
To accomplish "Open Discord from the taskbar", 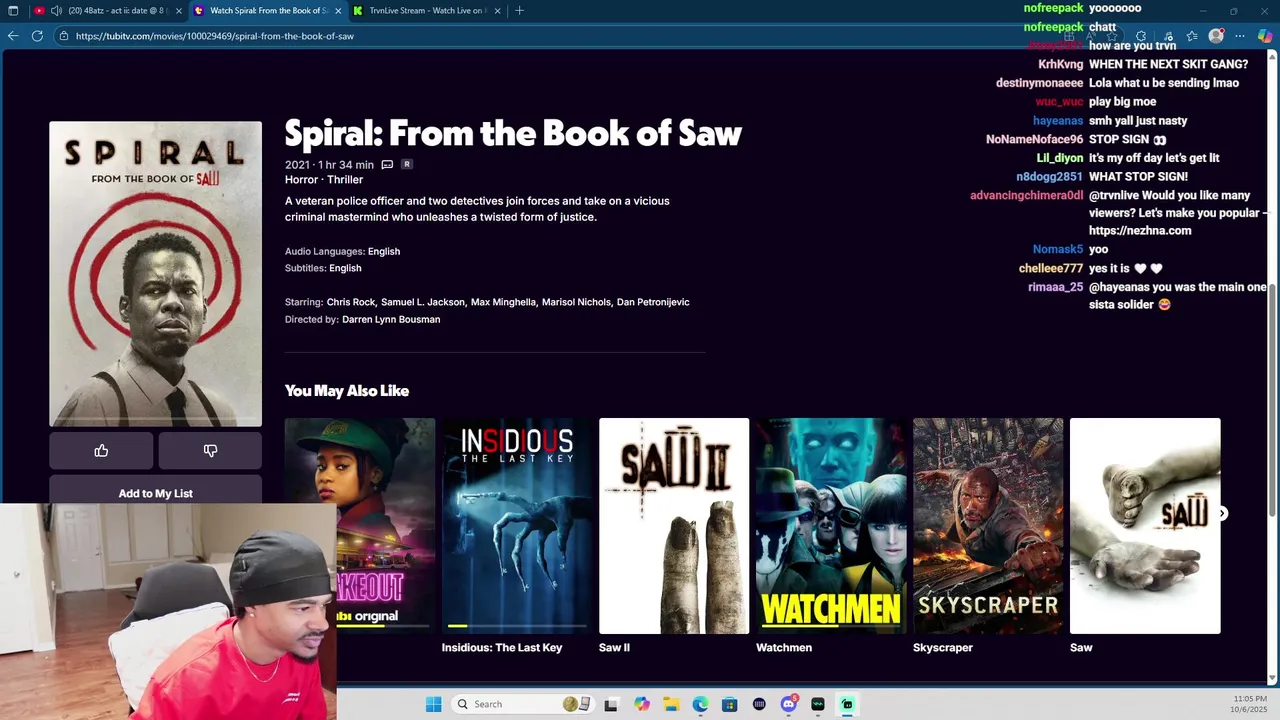I will [x=788, y=704].
